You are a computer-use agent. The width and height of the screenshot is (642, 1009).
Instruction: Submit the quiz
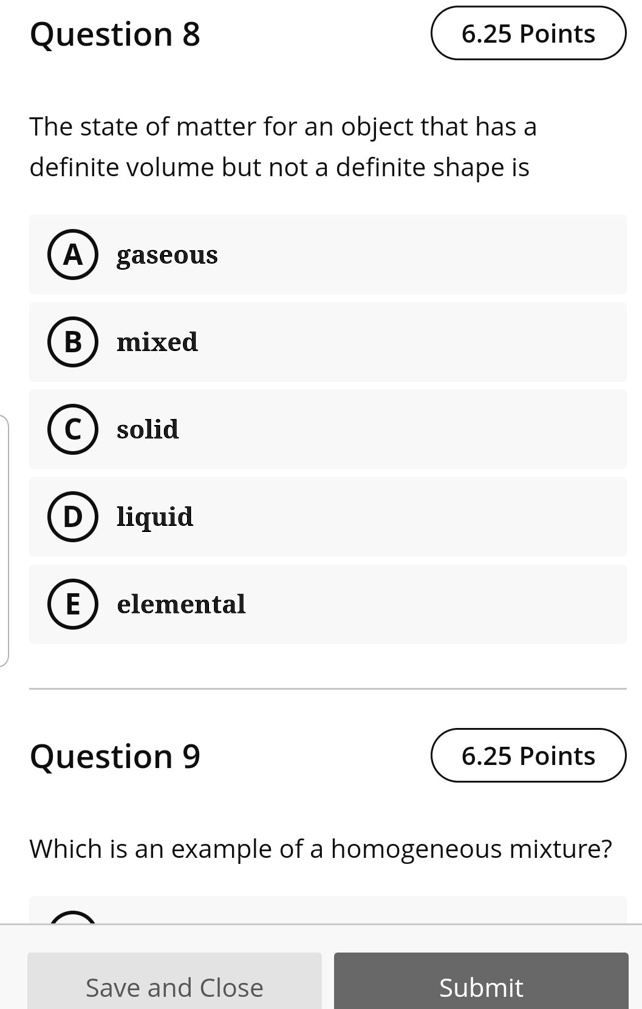pos(481,987)
